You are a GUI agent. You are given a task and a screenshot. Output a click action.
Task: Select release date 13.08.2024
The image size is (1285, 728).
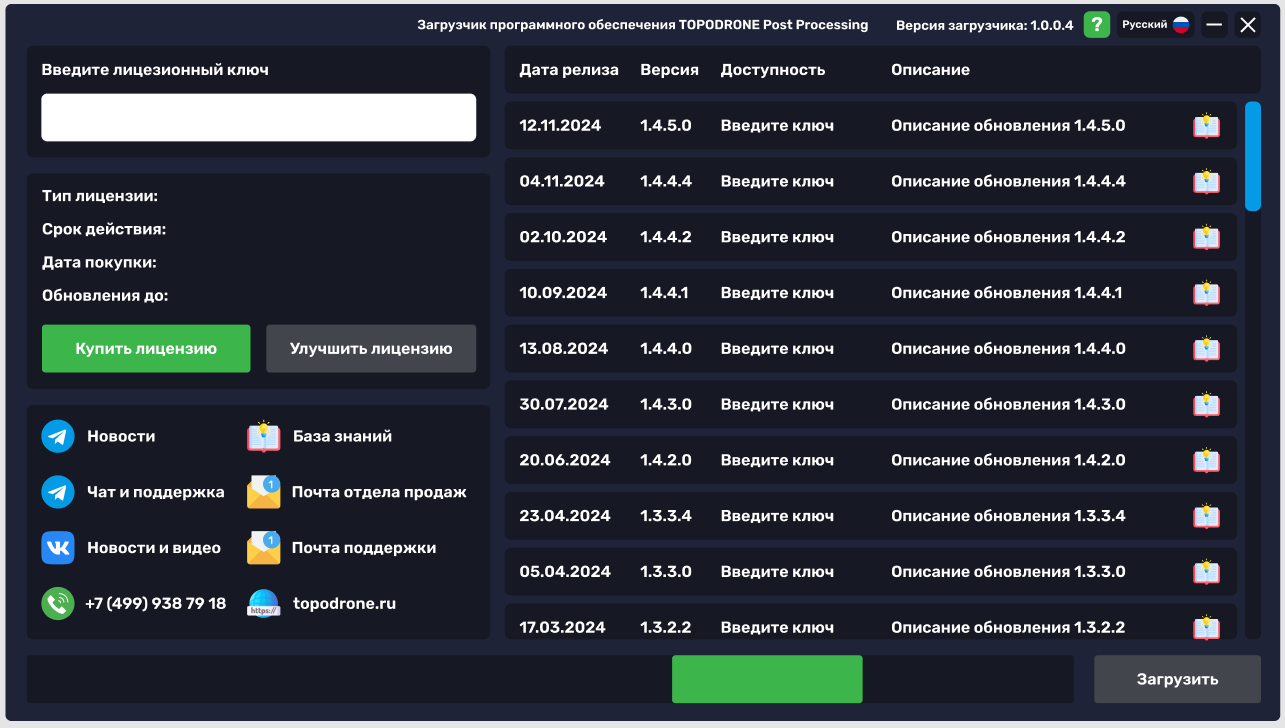[x=564, y=349]
